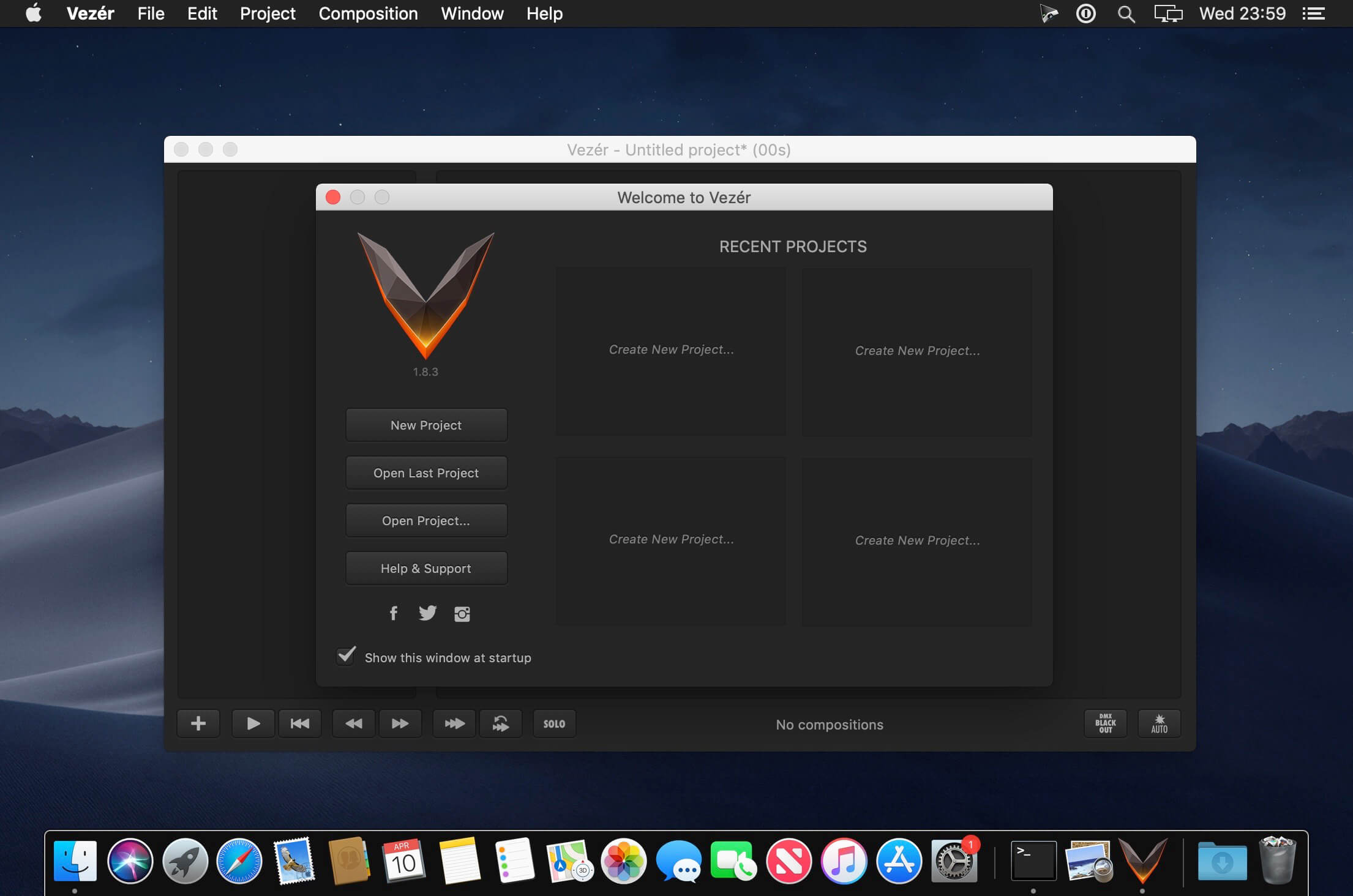Click the AUTO button
This screenshot has width=1353, height=896.
click(x=1159, y=723)
